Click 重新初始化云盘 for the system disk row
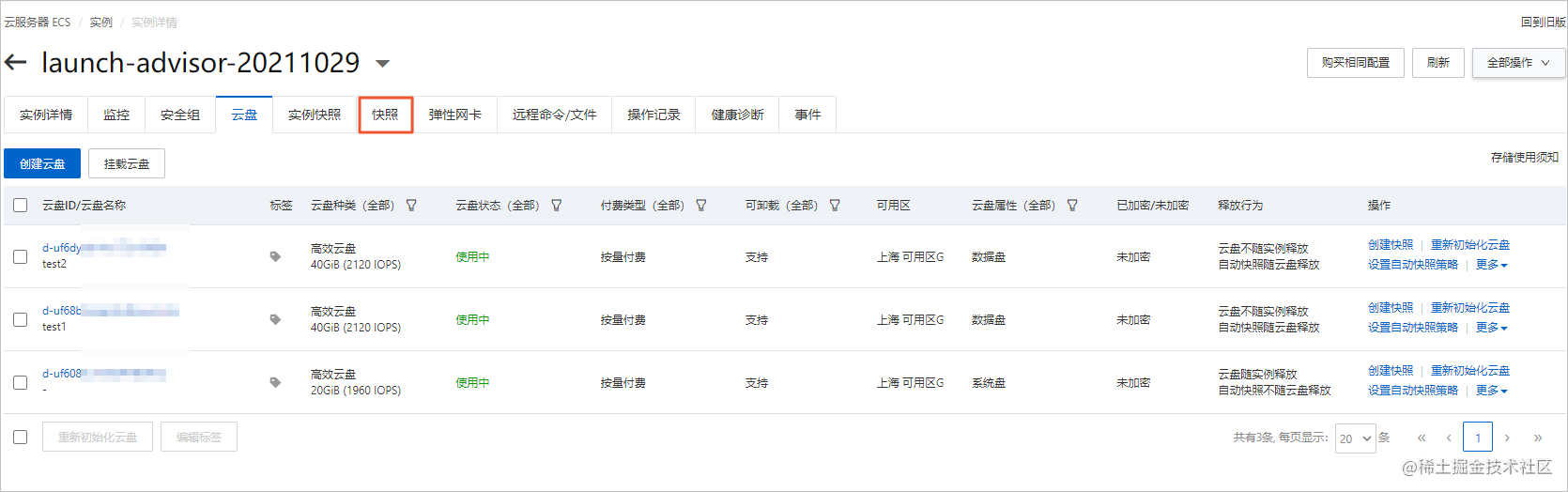This screenshot has height=492, width=1568. pyautogui.click(x=1470, y=371)
